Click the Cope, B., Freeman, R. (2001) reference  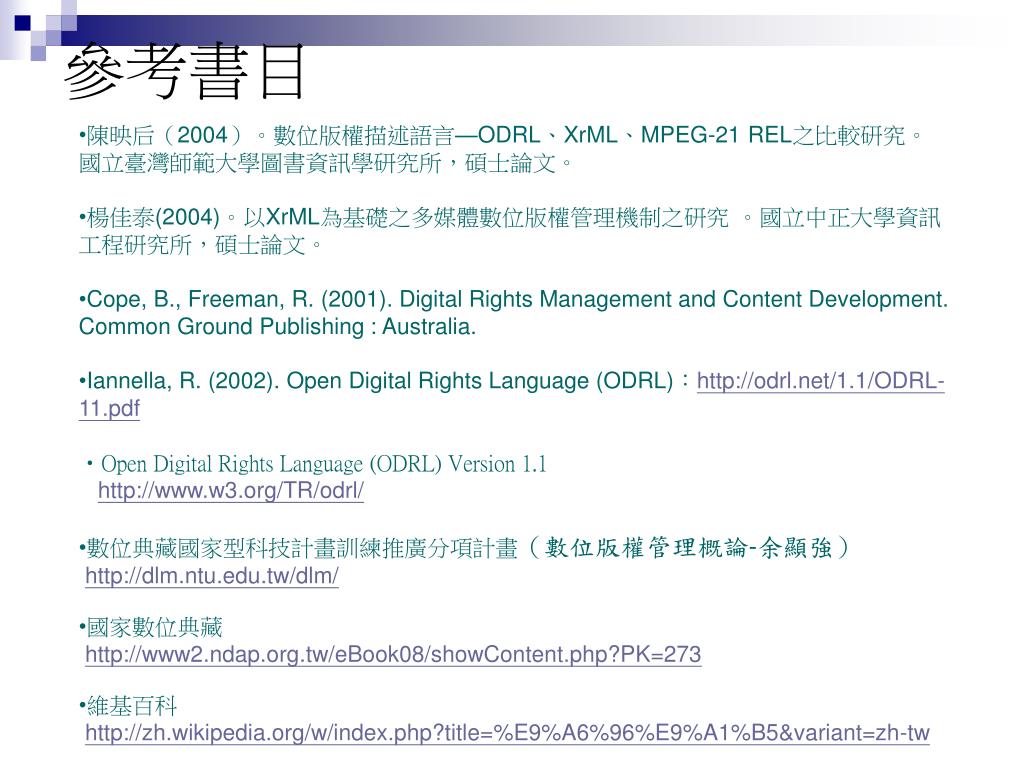point(513,312)
